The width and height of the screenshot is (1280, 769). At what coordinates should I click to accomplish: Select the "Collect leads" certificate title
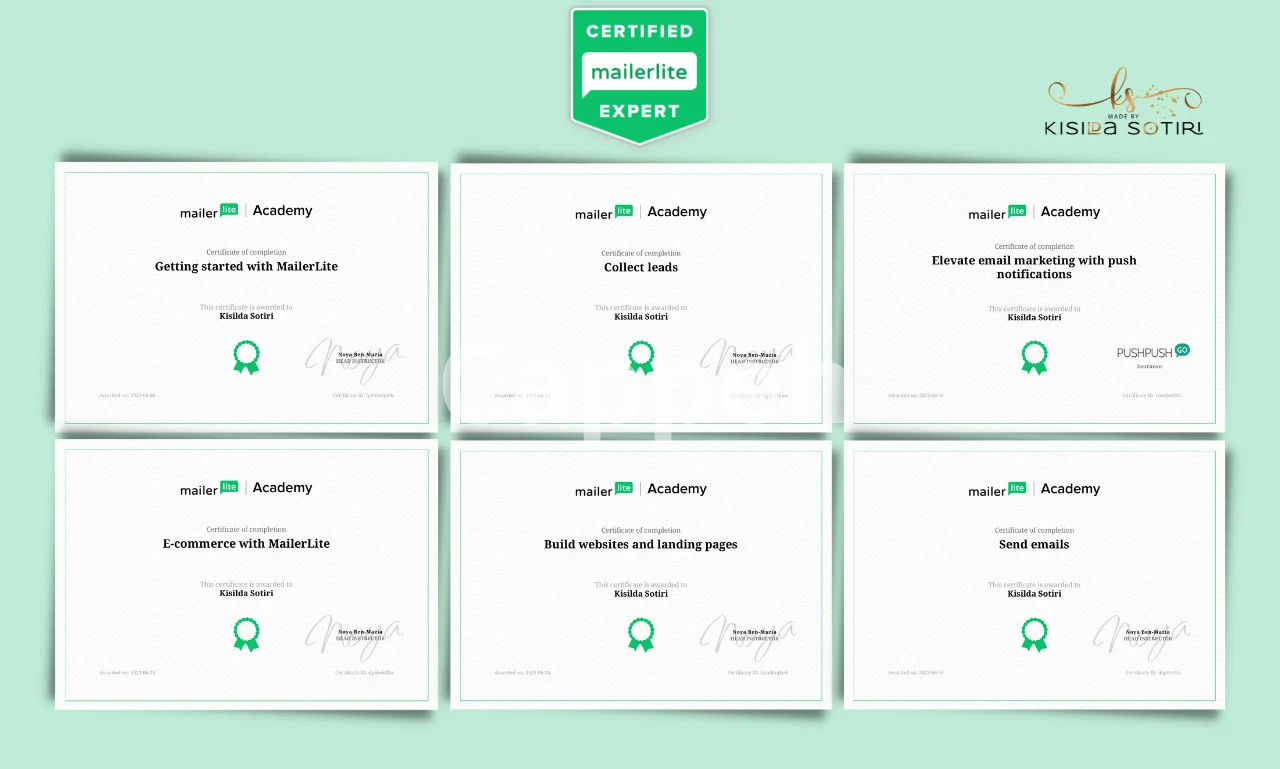[x=641, y=268]
